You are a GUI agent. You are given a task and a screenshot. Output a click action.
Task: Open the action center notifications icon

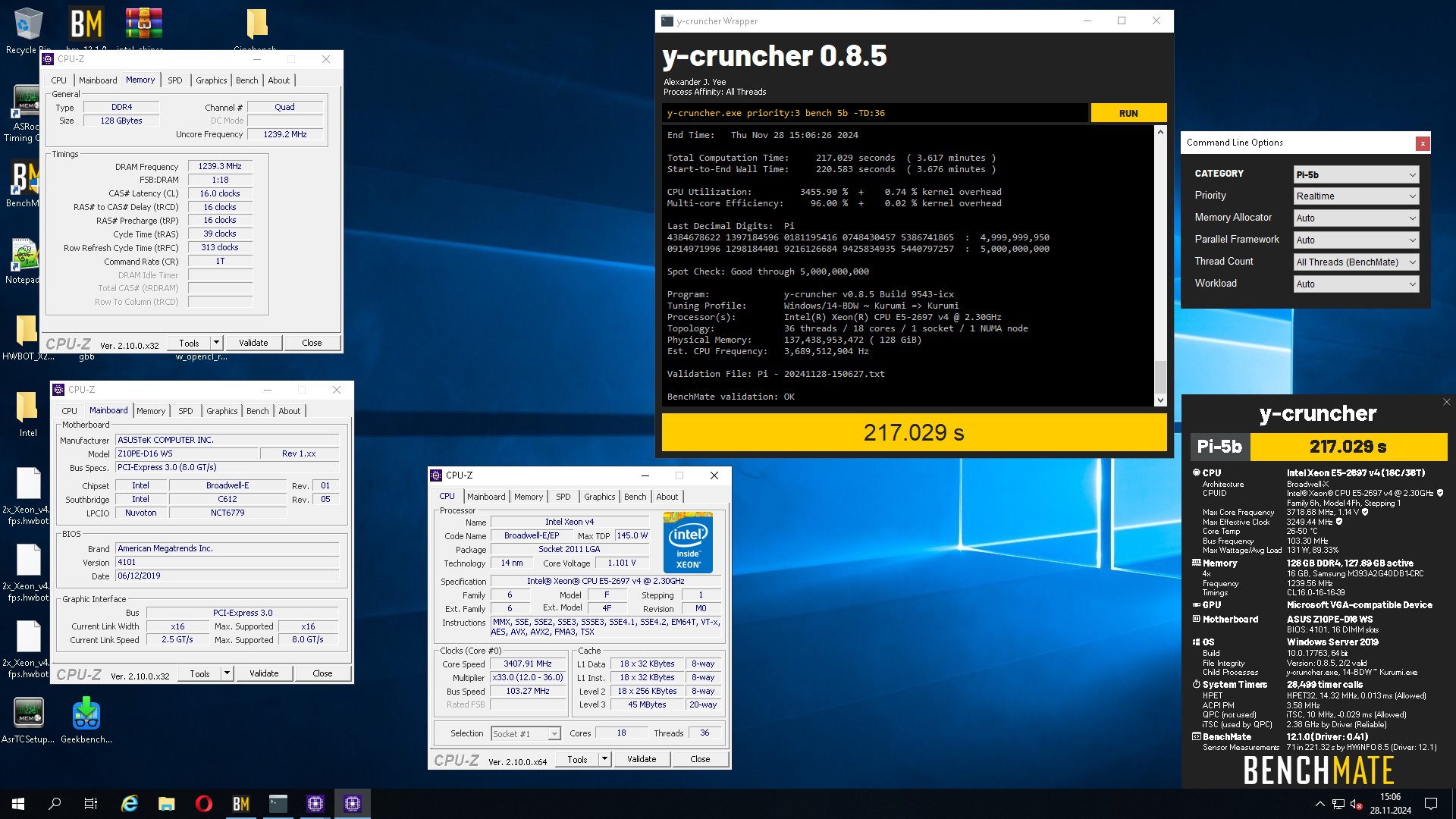(1431, 804)
